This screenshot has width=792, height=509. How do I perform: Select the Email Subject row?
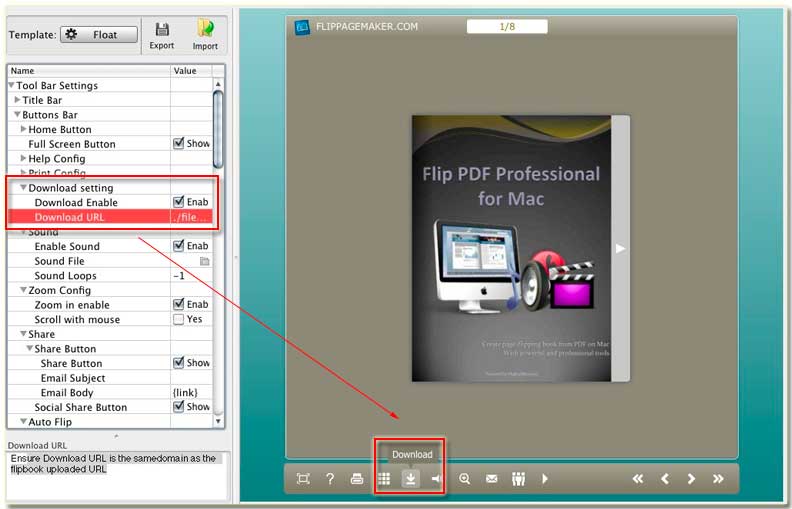point(110,378)
